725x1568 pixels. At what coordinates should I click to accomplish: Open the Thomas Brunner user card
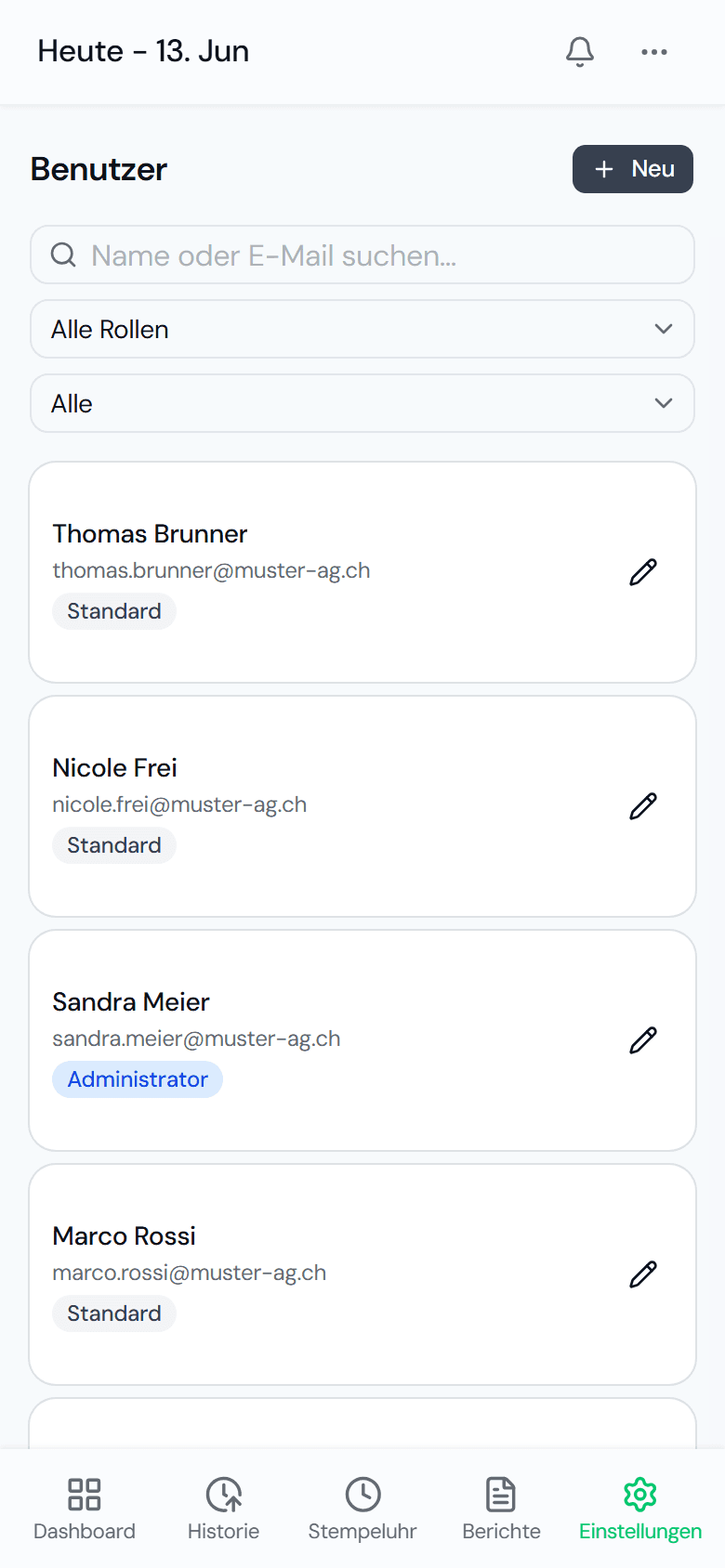coord(362,572)
